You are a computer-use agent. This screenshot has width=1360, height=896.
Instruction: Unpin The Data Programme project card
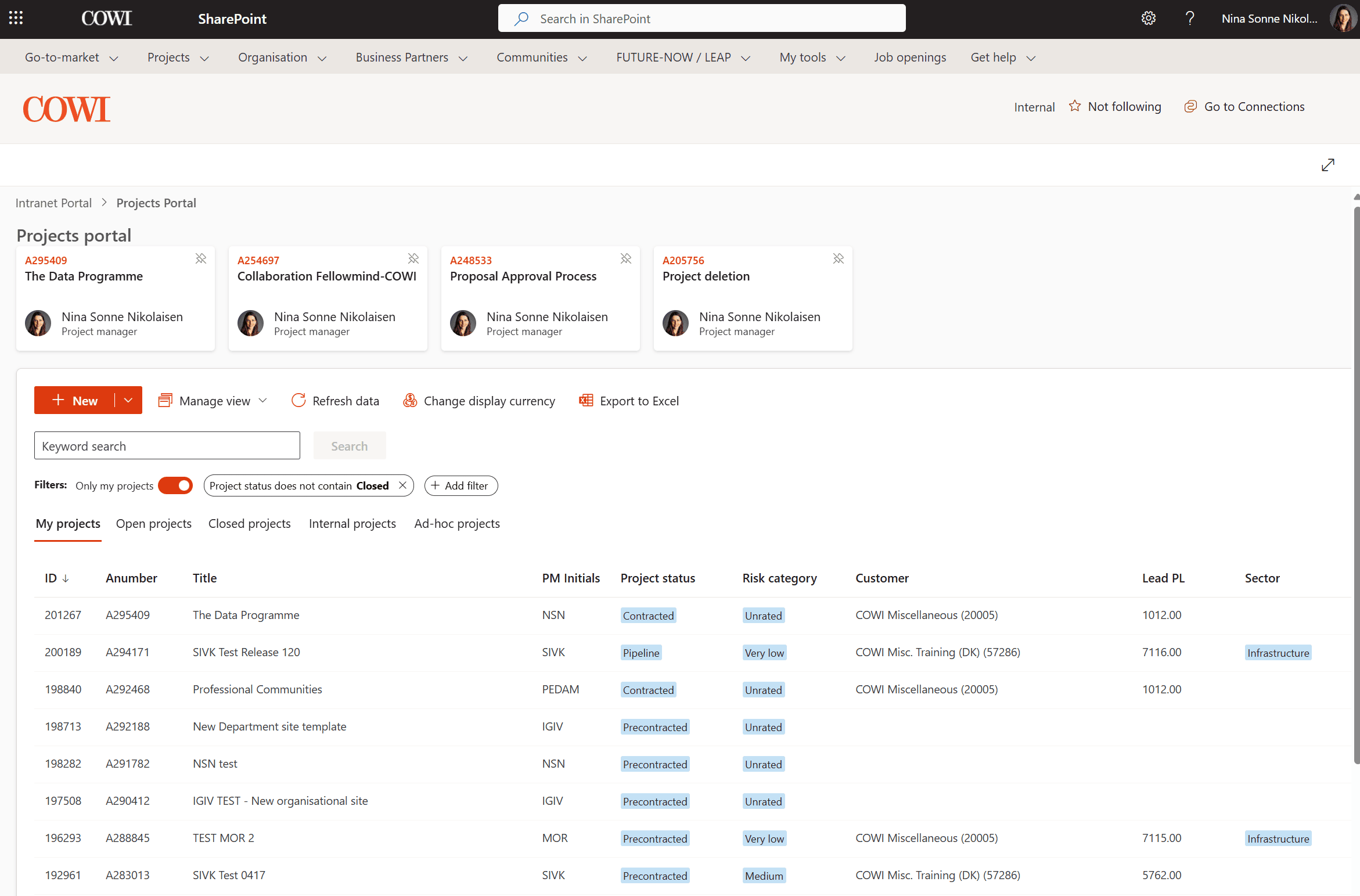coord(201,259)
